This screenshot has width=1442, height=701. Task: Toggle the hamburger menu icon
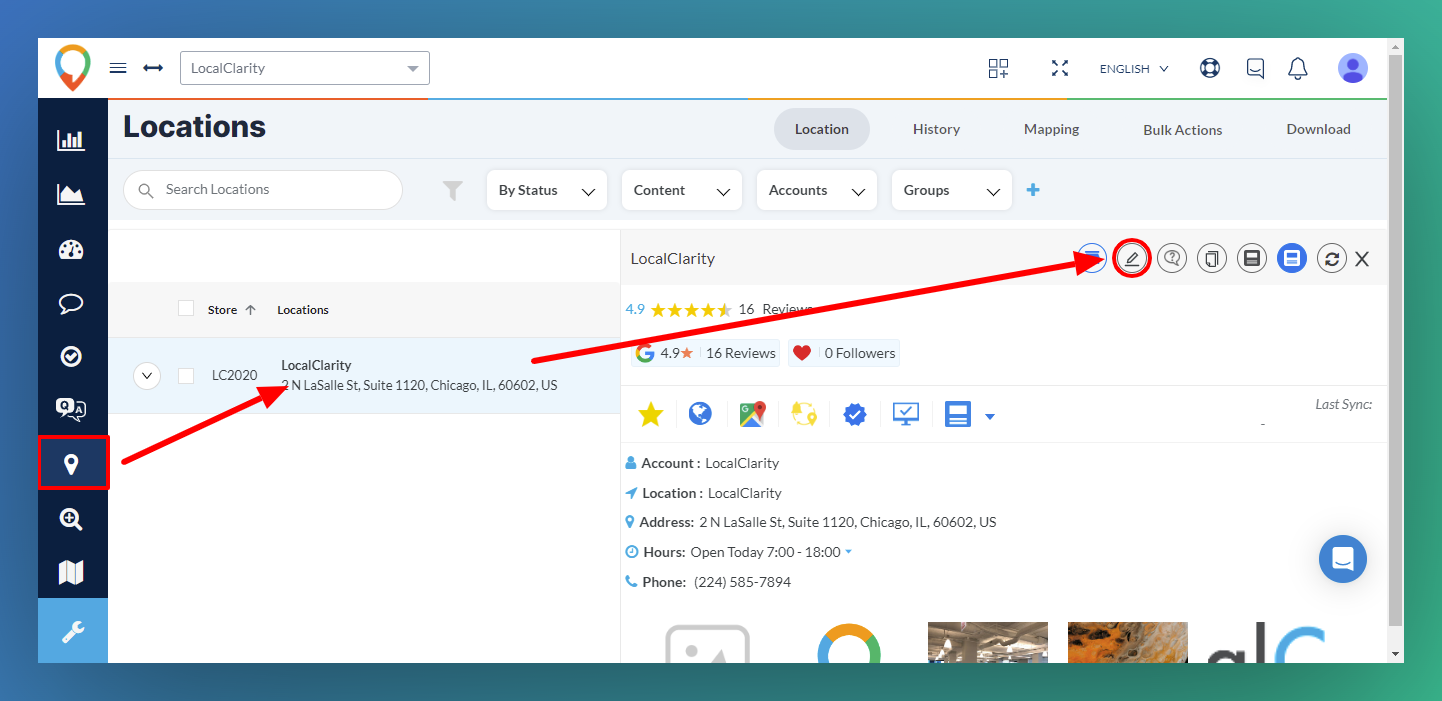pos(118,68)
